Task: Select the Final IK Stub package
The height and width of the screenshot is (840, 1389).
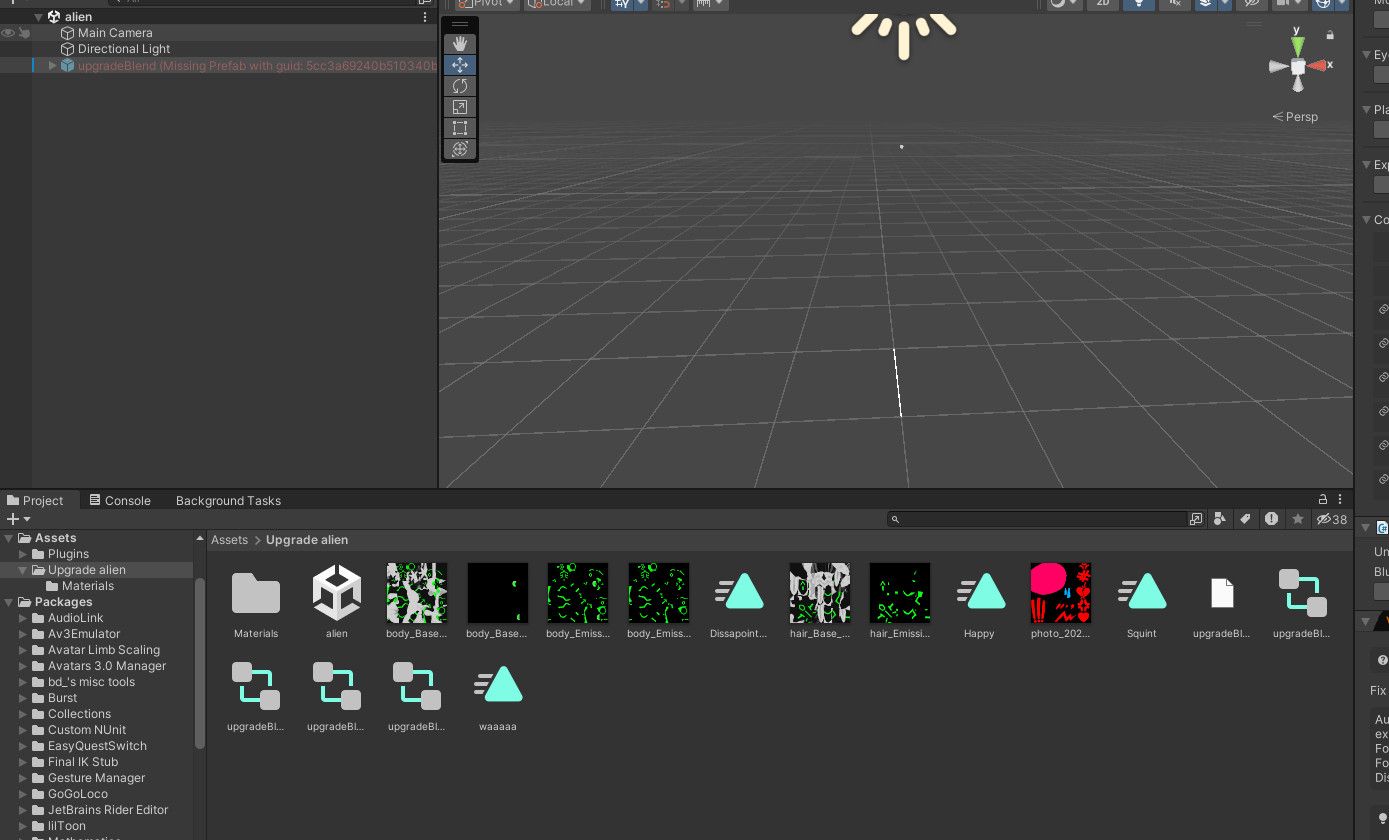Action: click(x=83, y=762)
